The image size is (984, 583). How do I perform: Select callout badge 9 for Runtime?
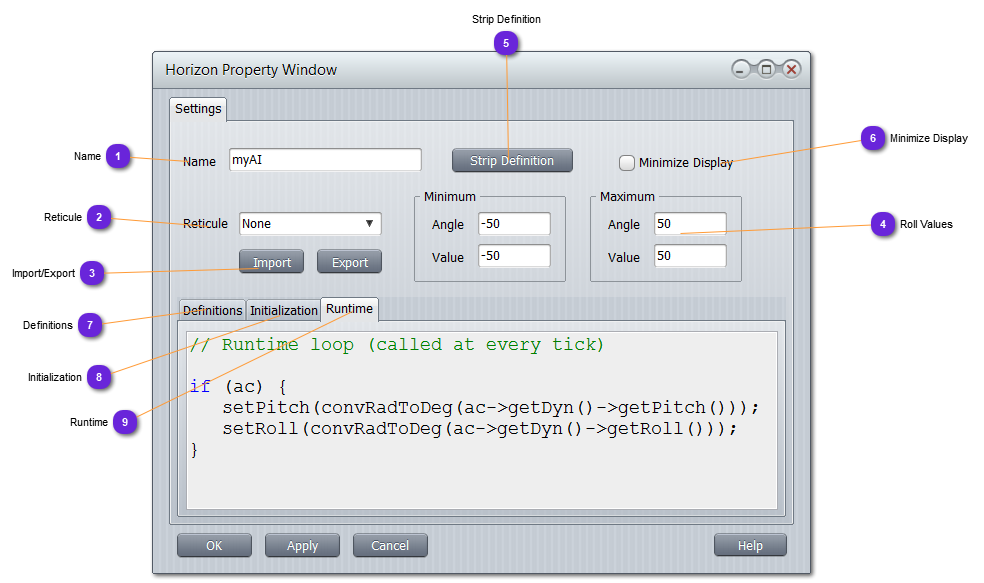125,422
